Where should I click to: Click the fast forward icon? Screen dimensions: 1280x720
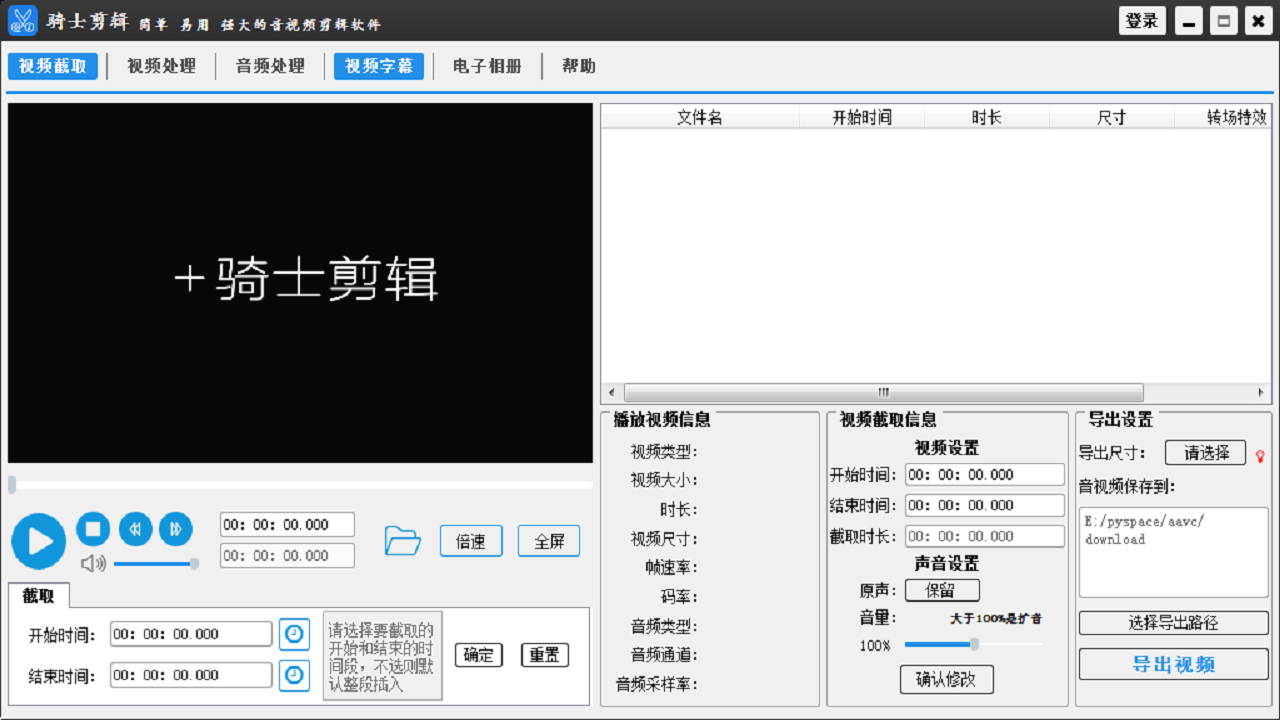pos(176,529)
